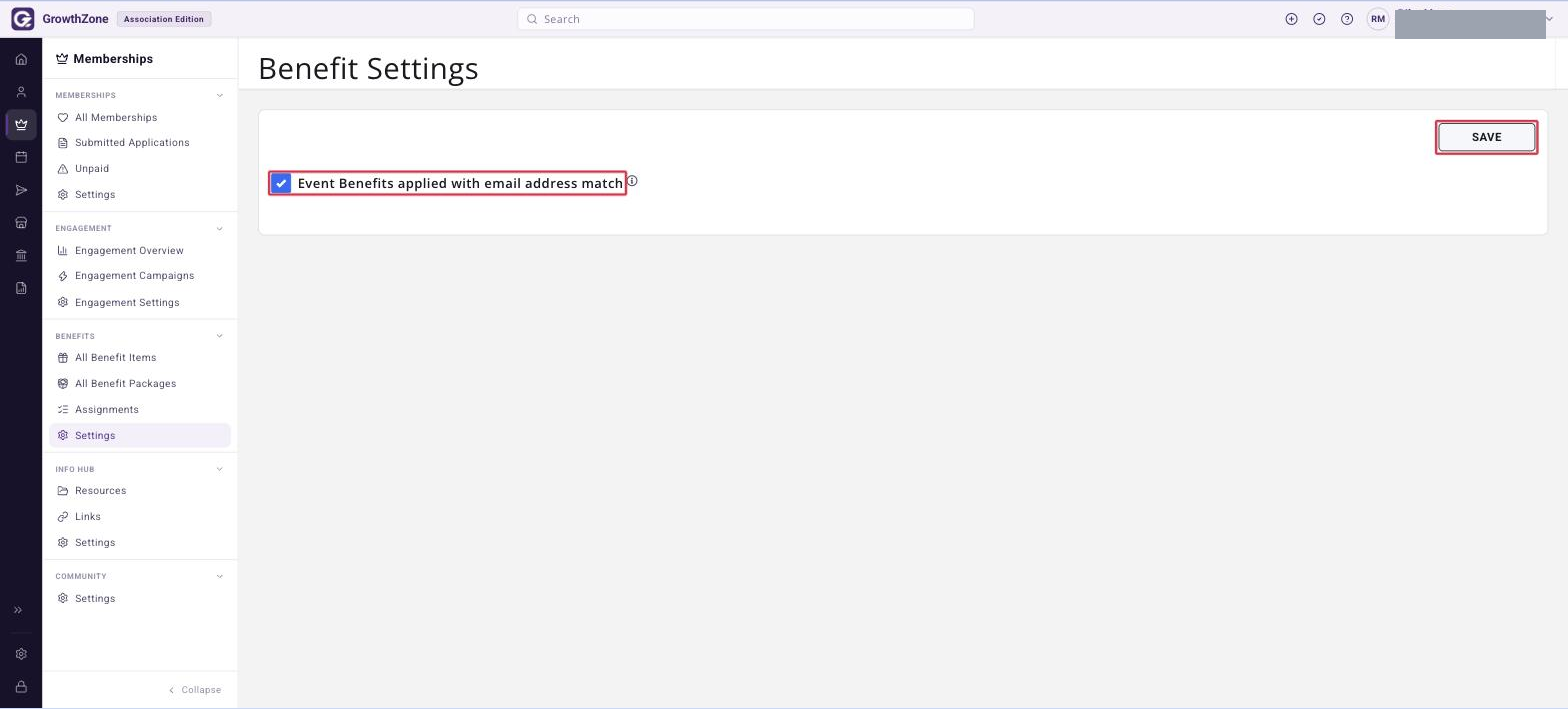Open the checkmark circle tasks icon
This screenshot has width=1568, height=709.
pyautogui.click(x=1319, y=19)
